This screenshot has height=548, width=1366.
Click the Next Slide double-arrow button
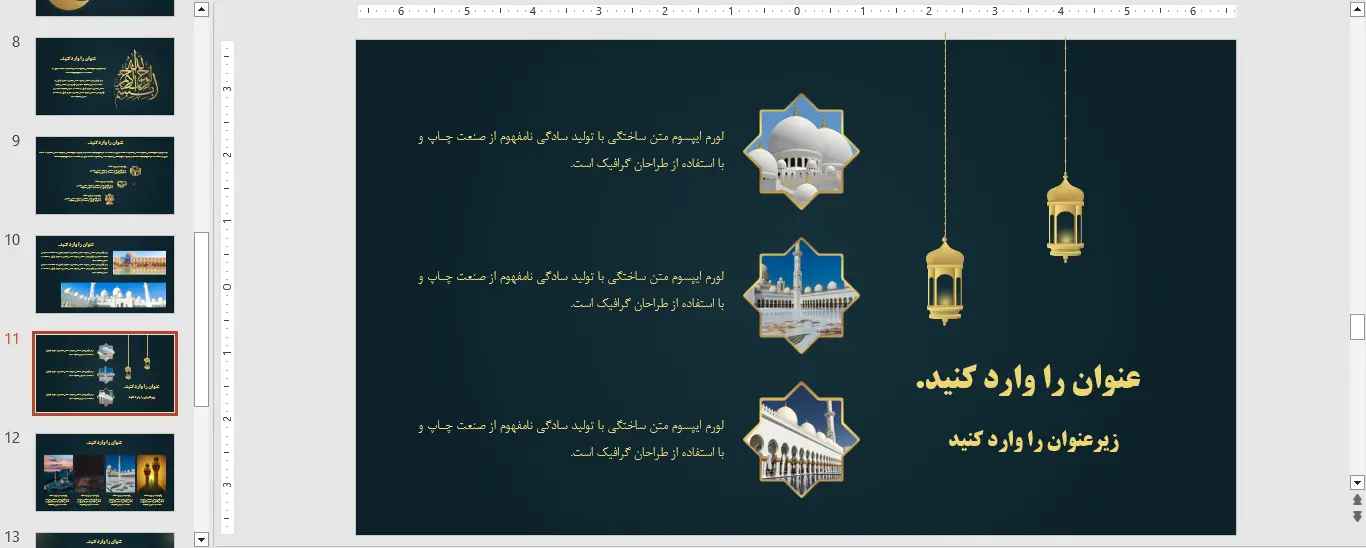pyautogui.click(x=1357, y=516)
